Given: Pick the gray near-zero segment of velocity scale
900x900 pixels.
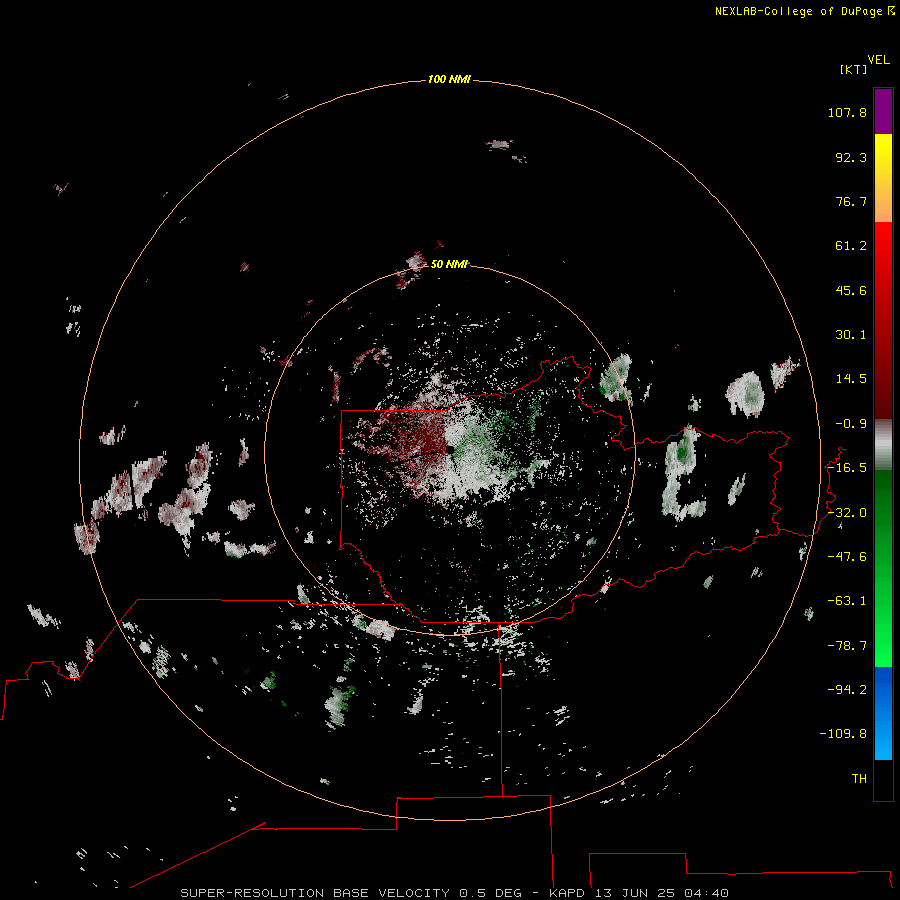Looking at the screenshot, I should point(883,445).
